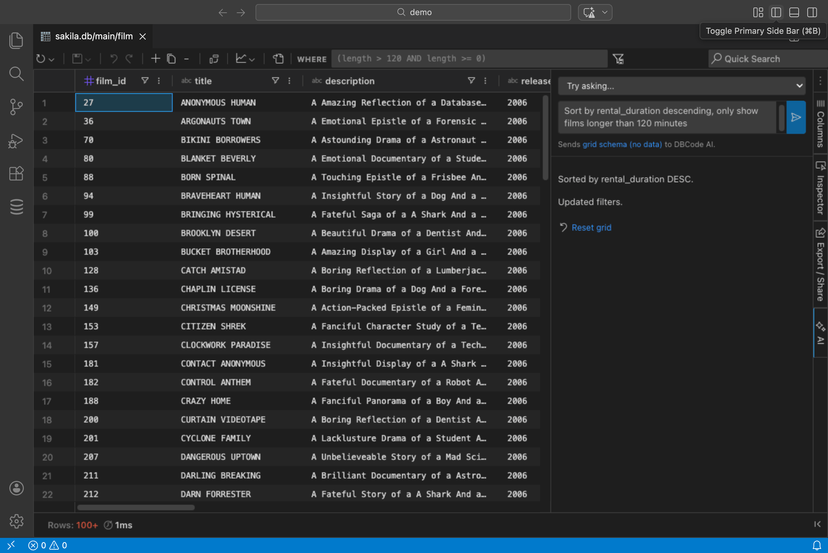Click the AI prompt text area
This screenshot has width=828, height=553.
pos(668,117)
